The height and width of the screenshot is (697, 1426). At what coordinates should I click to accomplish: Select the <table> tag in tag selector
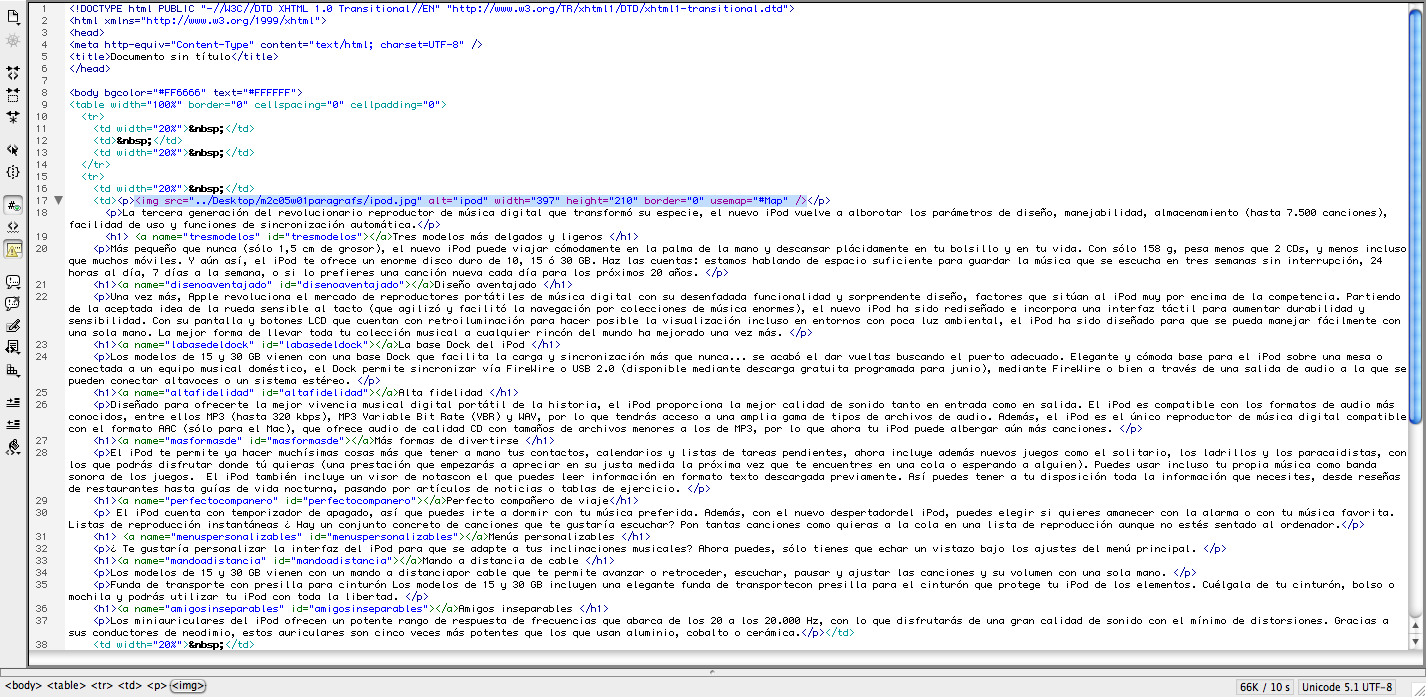click(66, 686)
